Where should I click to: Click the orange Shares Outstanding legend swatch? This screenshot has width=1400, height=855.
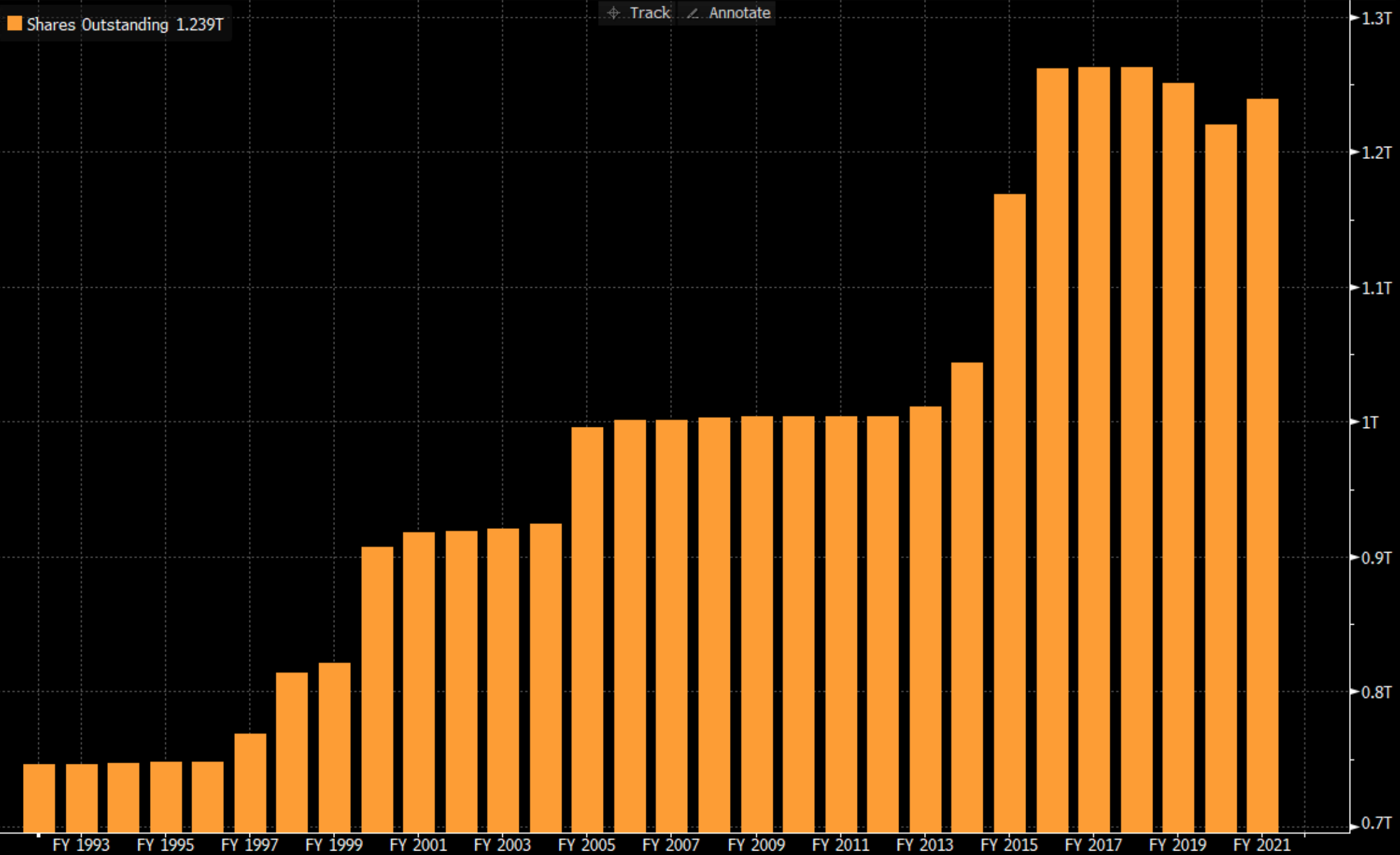pyautogui.click(x=14, y=24)
